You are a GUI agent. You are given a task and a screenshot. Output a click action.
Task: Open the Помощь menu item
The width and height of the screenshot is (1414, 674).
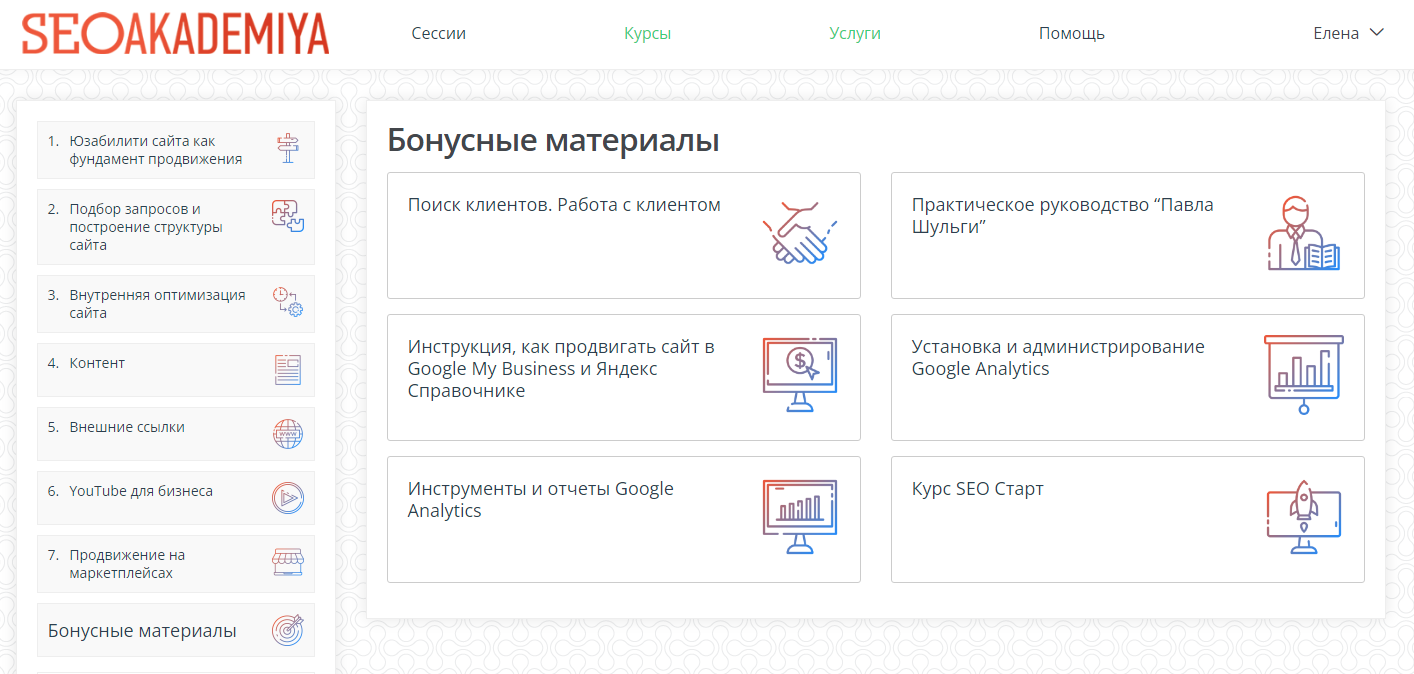tap(1072, 33)
